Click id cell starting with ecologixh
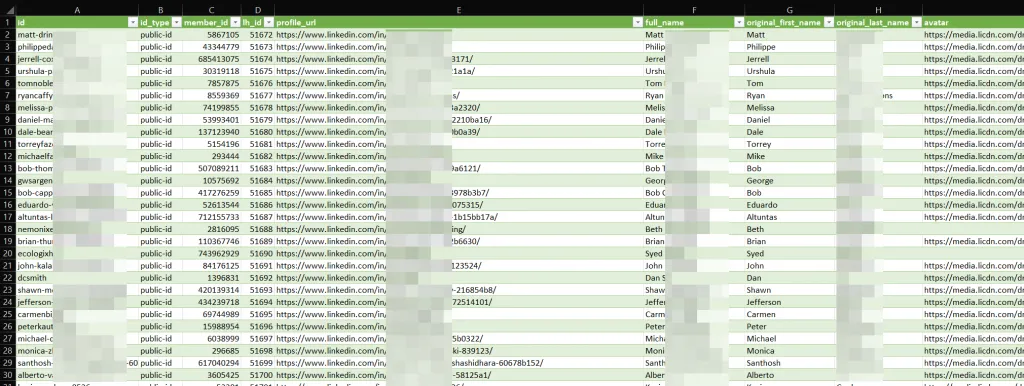 (x=77, y=253)
